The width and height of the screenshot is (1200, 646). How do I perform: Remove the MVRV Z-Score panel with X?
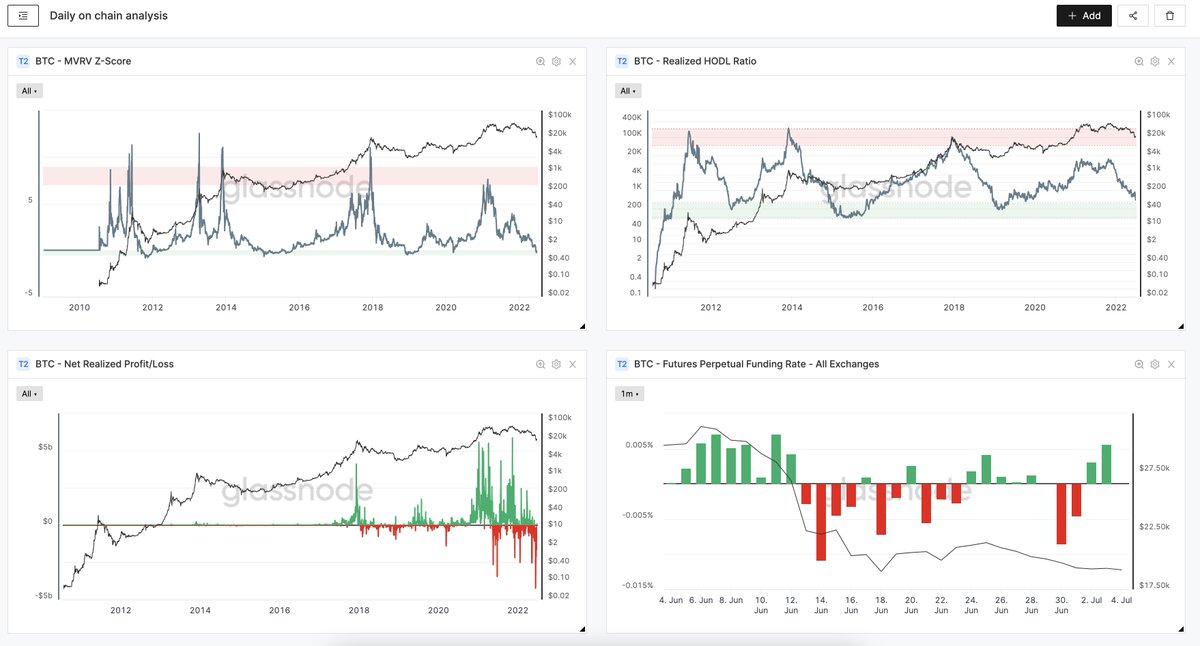[572, 61]
